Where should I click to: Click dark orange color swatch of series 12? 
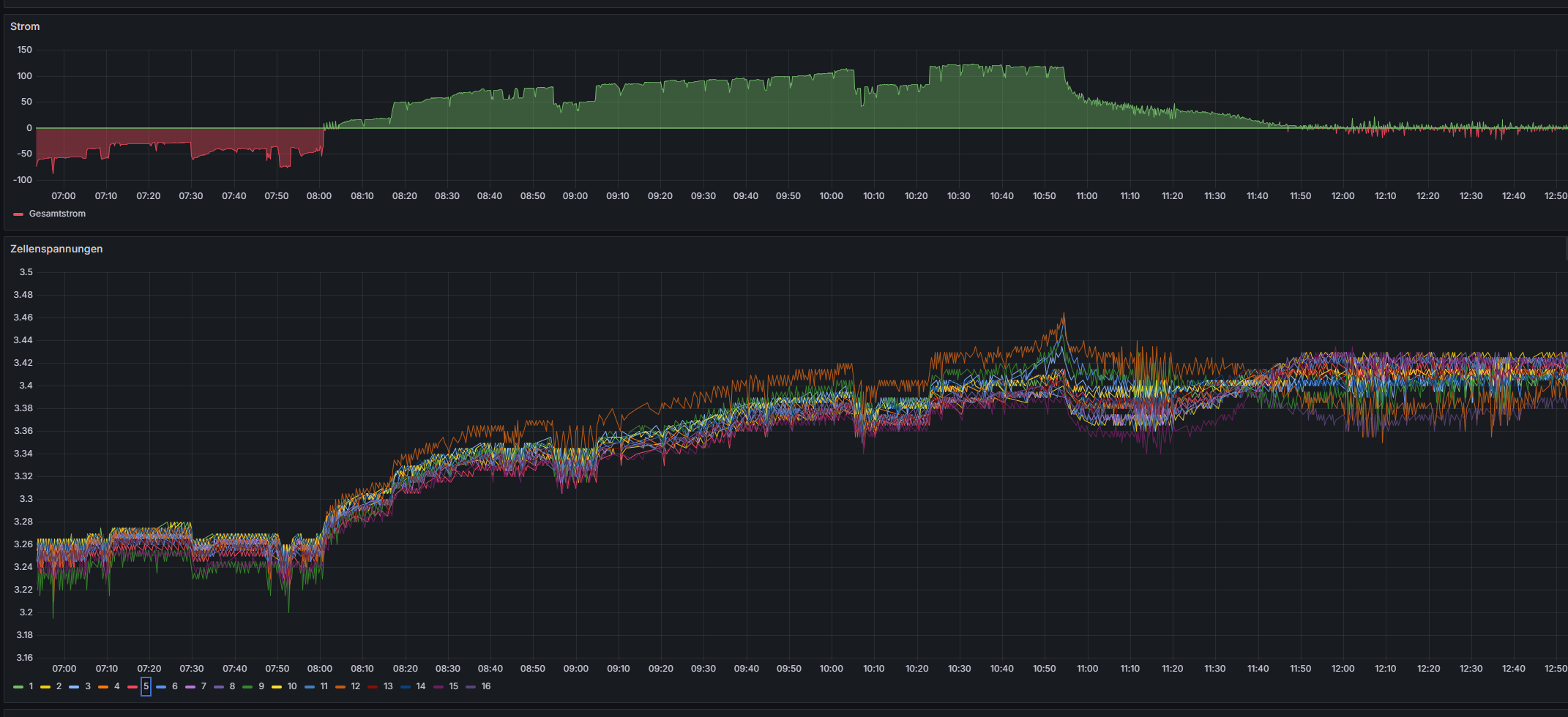[x=340, y=687]
